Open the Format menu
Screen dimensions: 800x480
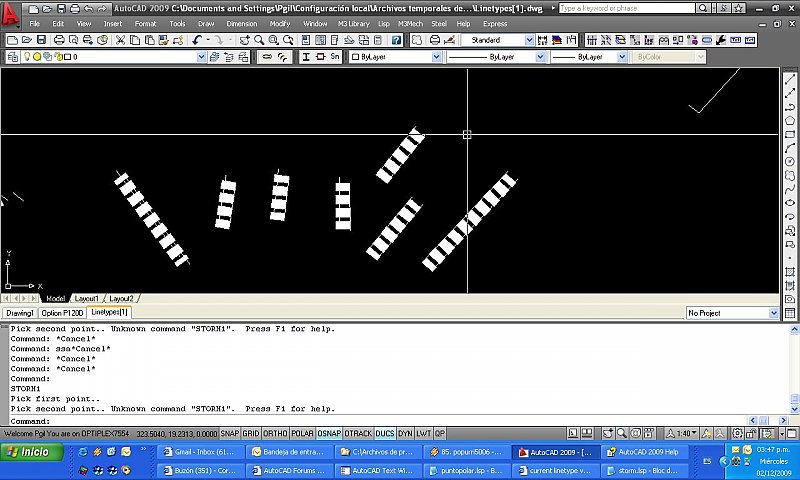pos(145,23)
